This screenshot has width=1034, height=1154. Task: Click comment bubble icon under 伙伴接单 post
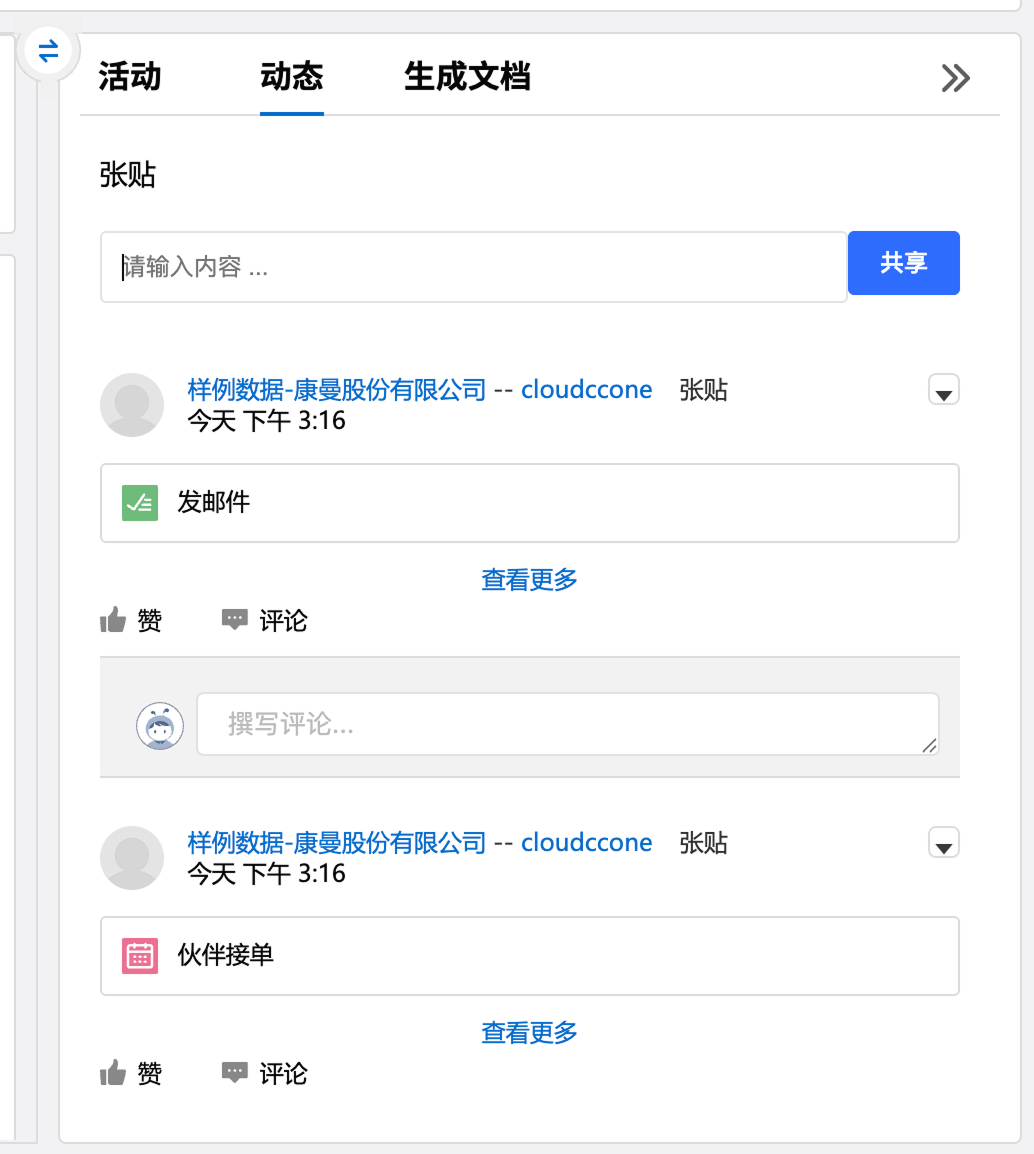[x=234, y=1074]
